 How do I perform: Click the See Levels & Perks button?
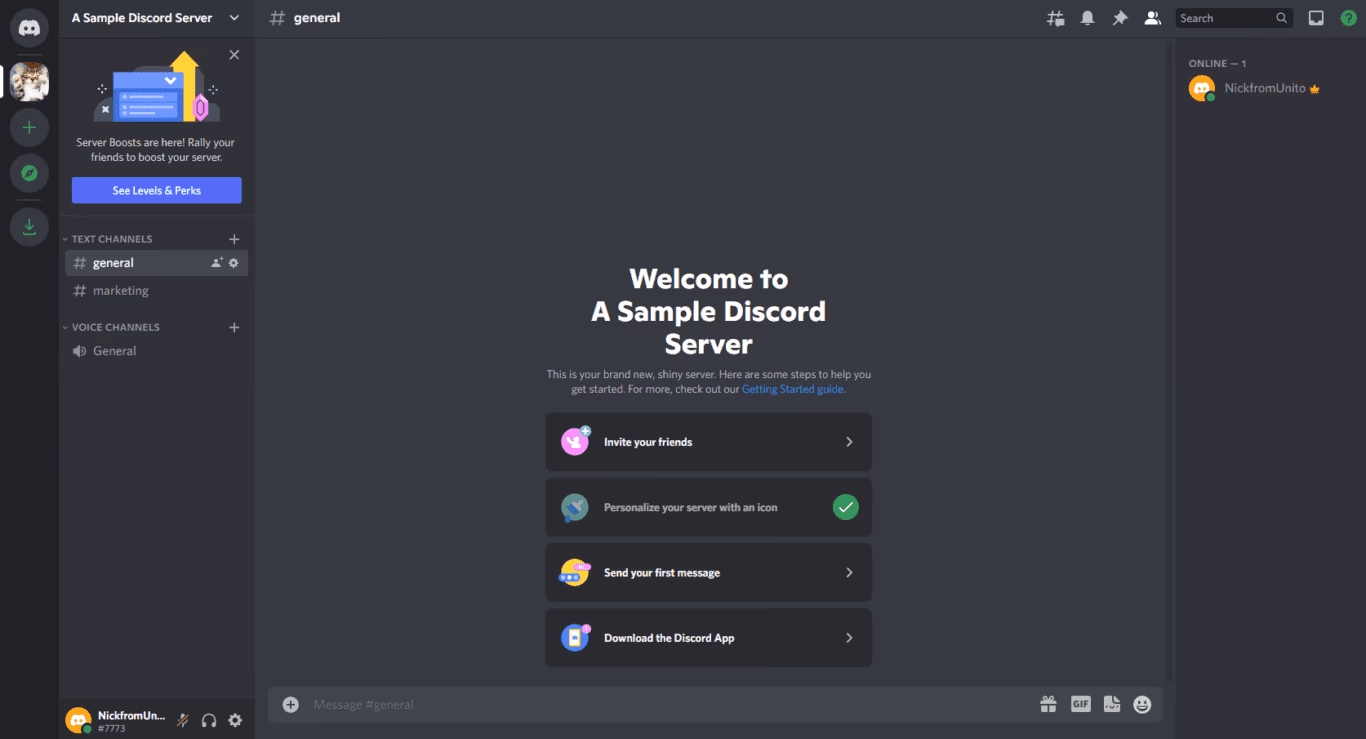click(x=156, y=190)
